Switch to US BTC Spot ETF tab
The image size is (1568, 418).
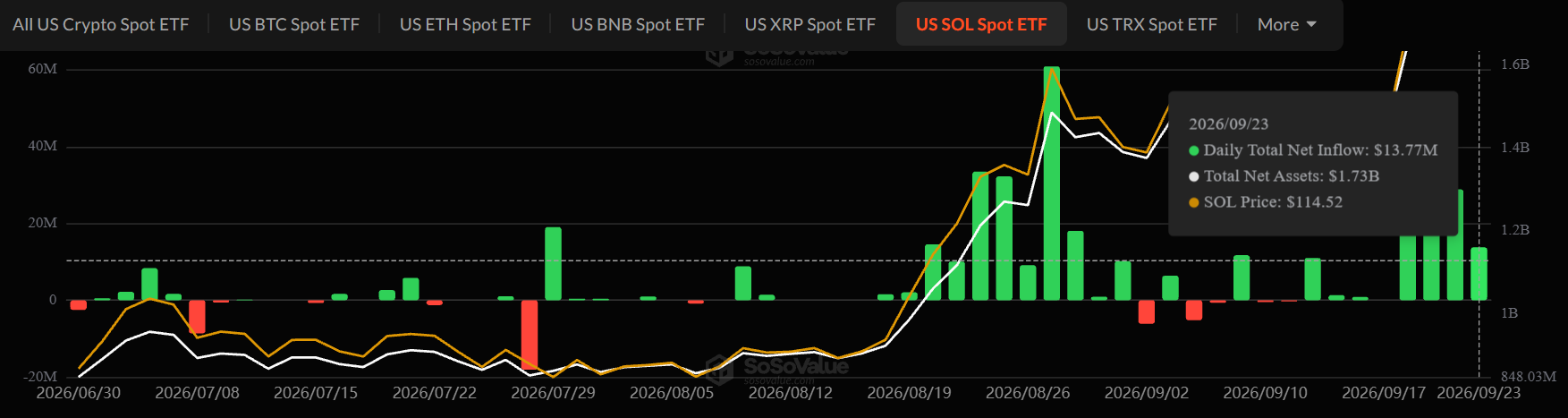pyautogui.click(x=294, y=24)
